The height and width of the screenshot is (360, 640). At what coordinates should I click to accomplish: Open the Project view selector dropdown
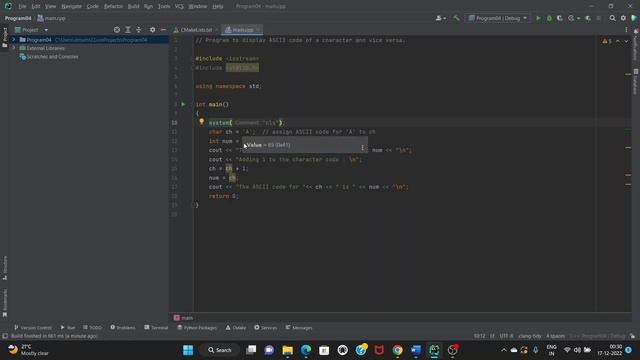click(x=31, y=30)
